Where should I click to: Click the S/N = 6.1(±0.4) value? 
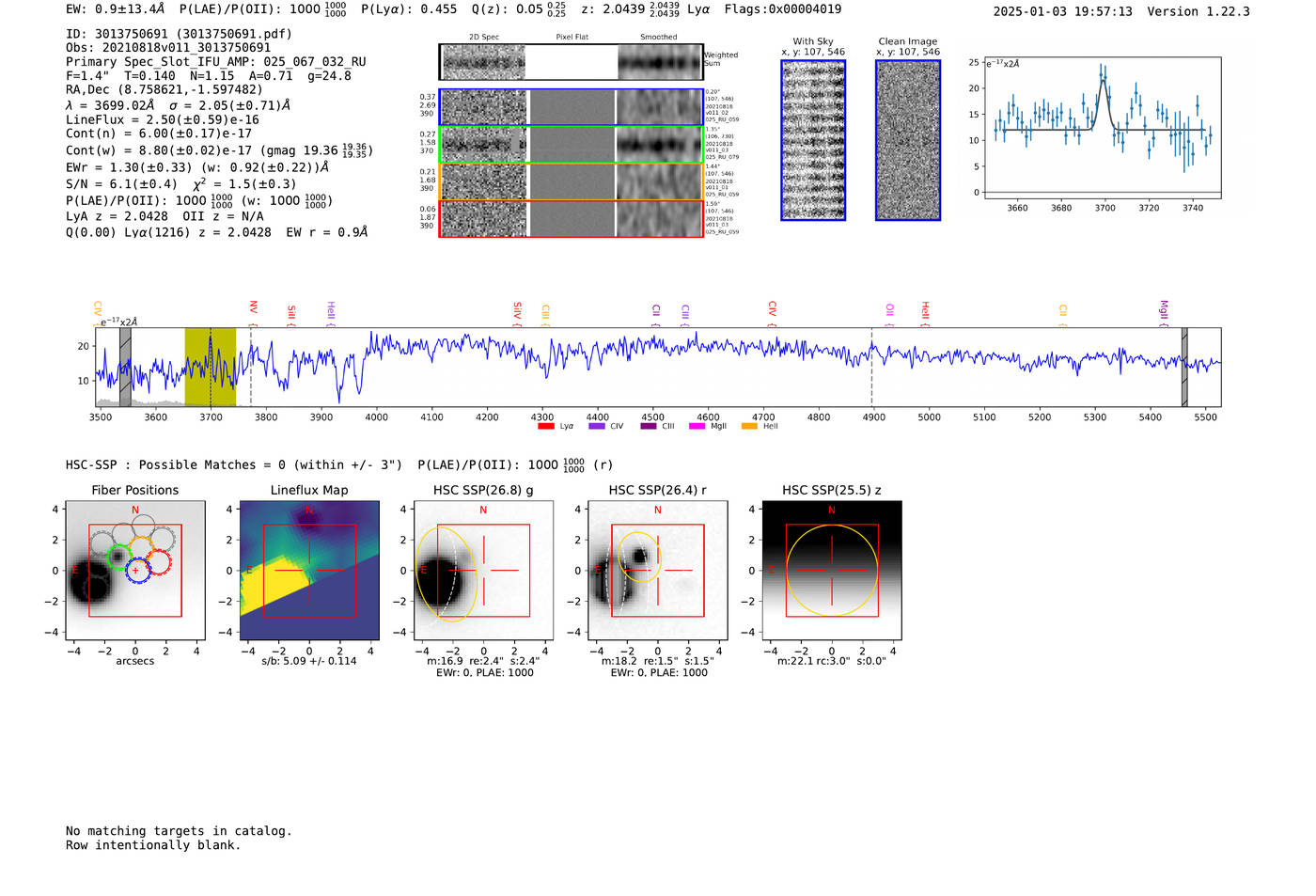tap(121, 184)
